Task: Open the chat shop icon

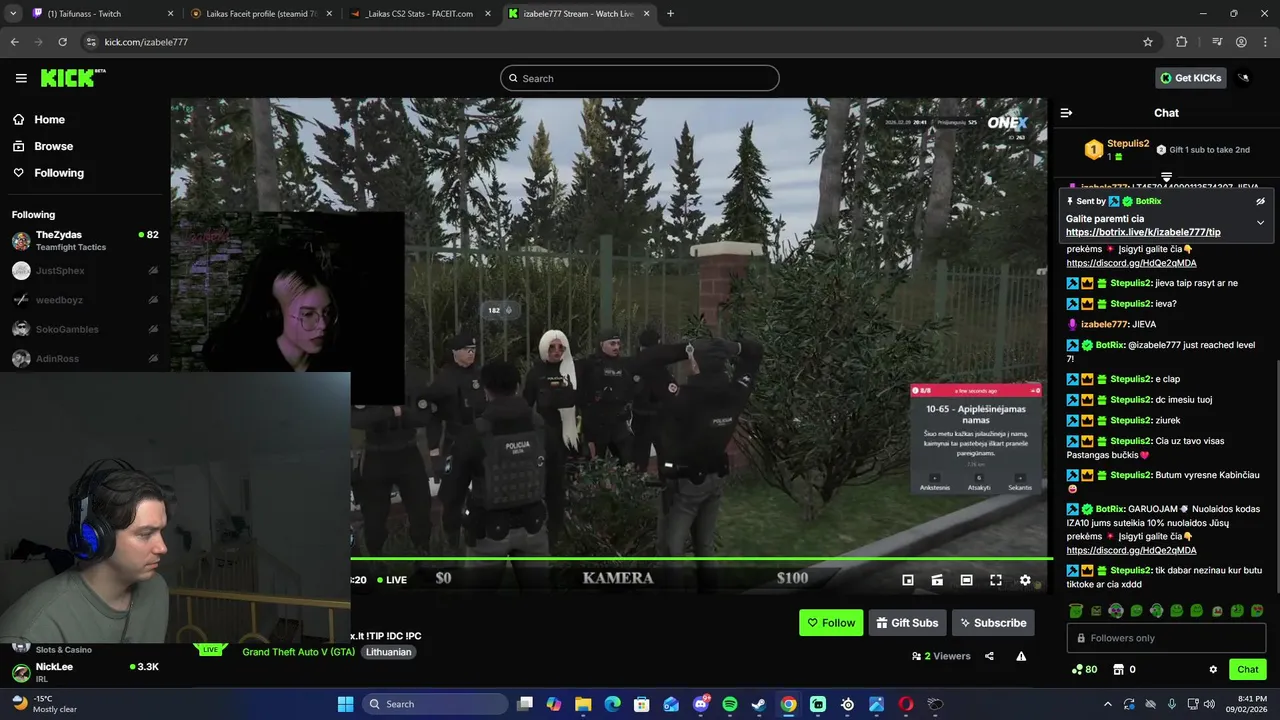Action: [x=1118, y=670]
